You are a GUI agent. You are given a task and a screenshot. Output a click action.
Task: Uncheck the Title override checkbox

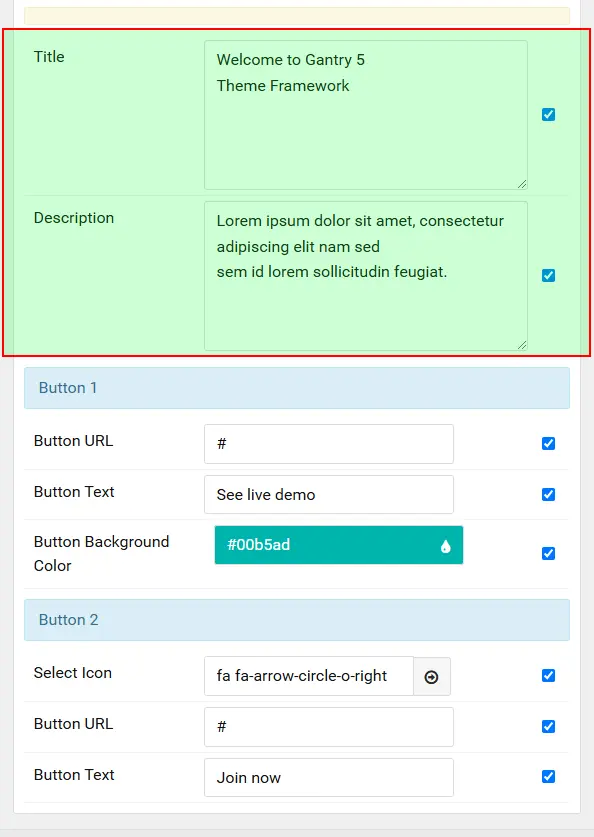548,114
